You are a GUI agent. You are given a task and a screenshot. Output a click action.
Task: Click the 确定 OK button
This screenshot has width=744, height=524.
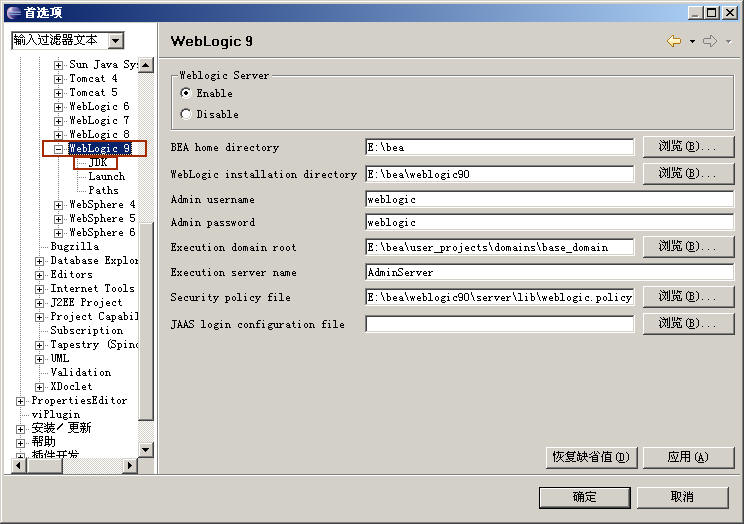point(585,497)
